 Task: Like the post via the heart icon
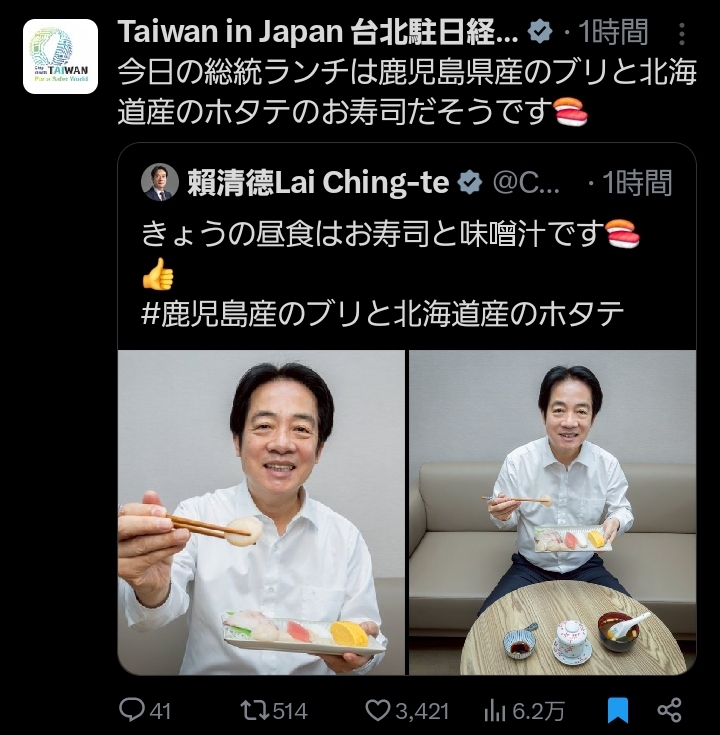coord(378,710)
